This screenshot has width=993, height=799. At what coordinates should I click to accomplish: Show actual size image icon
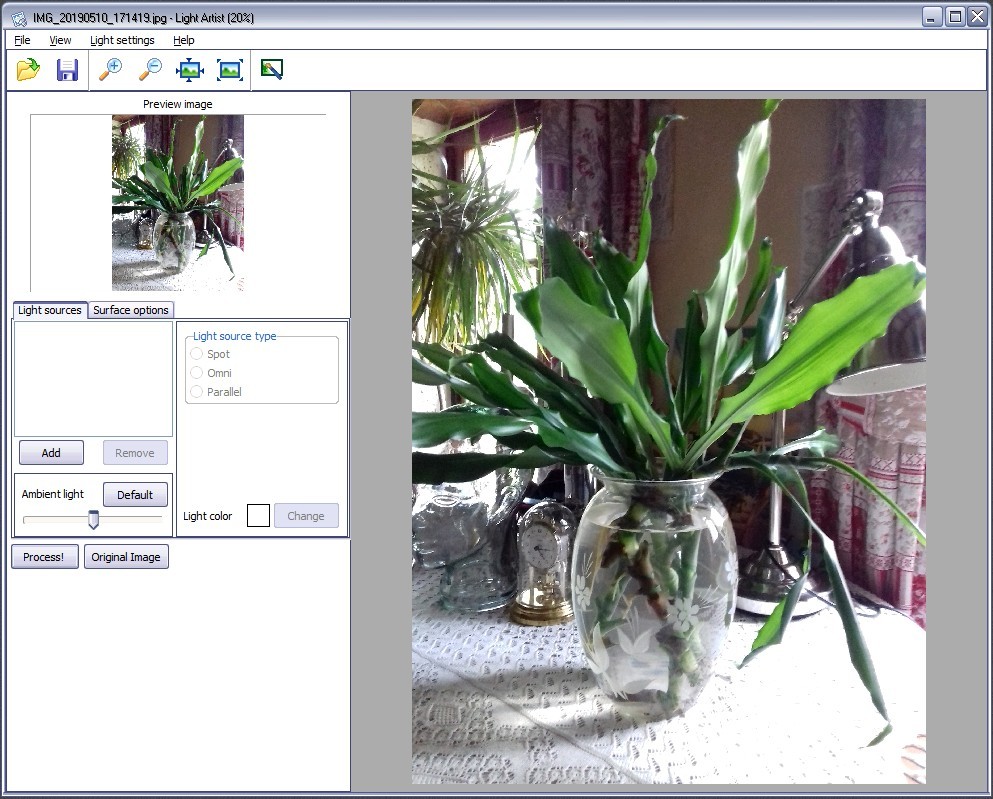230,70
